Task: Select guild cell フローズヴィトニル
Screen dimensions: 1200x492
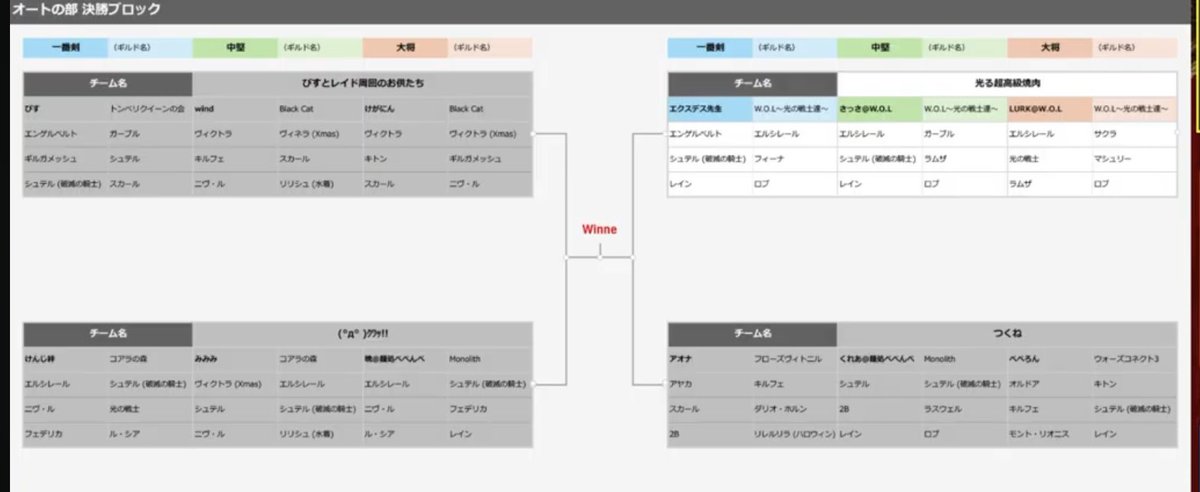Action: pyautogui.click(x=788, y=358)
